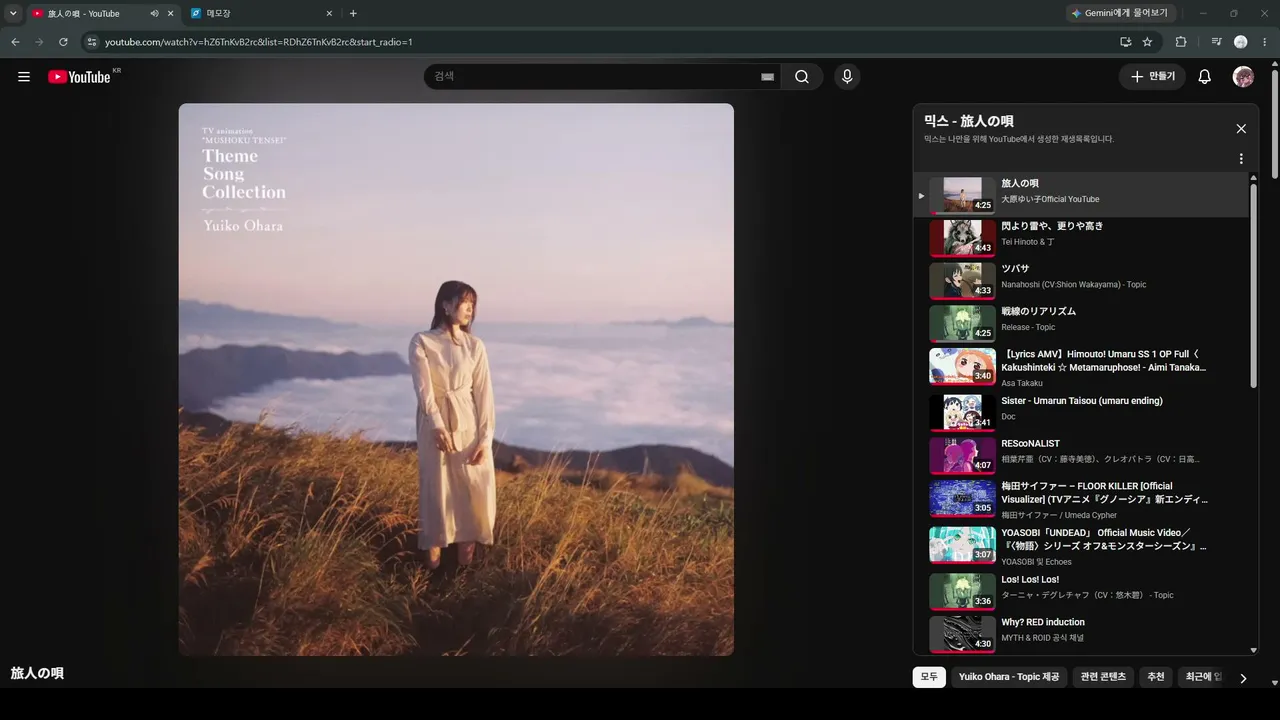Screen dimensions: 1280x720
Task: Install the YouTube app from address bar
Action: tap(1126, 42)
